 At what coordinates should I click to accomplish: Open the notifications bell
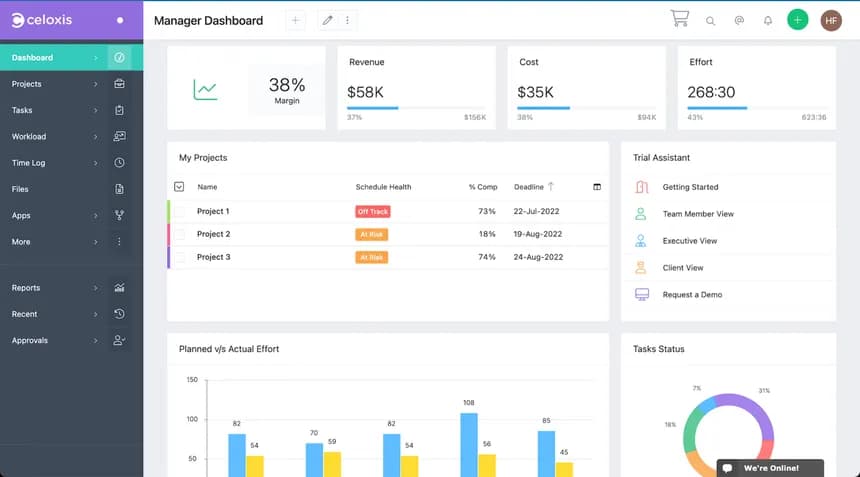tap(768, 20)
